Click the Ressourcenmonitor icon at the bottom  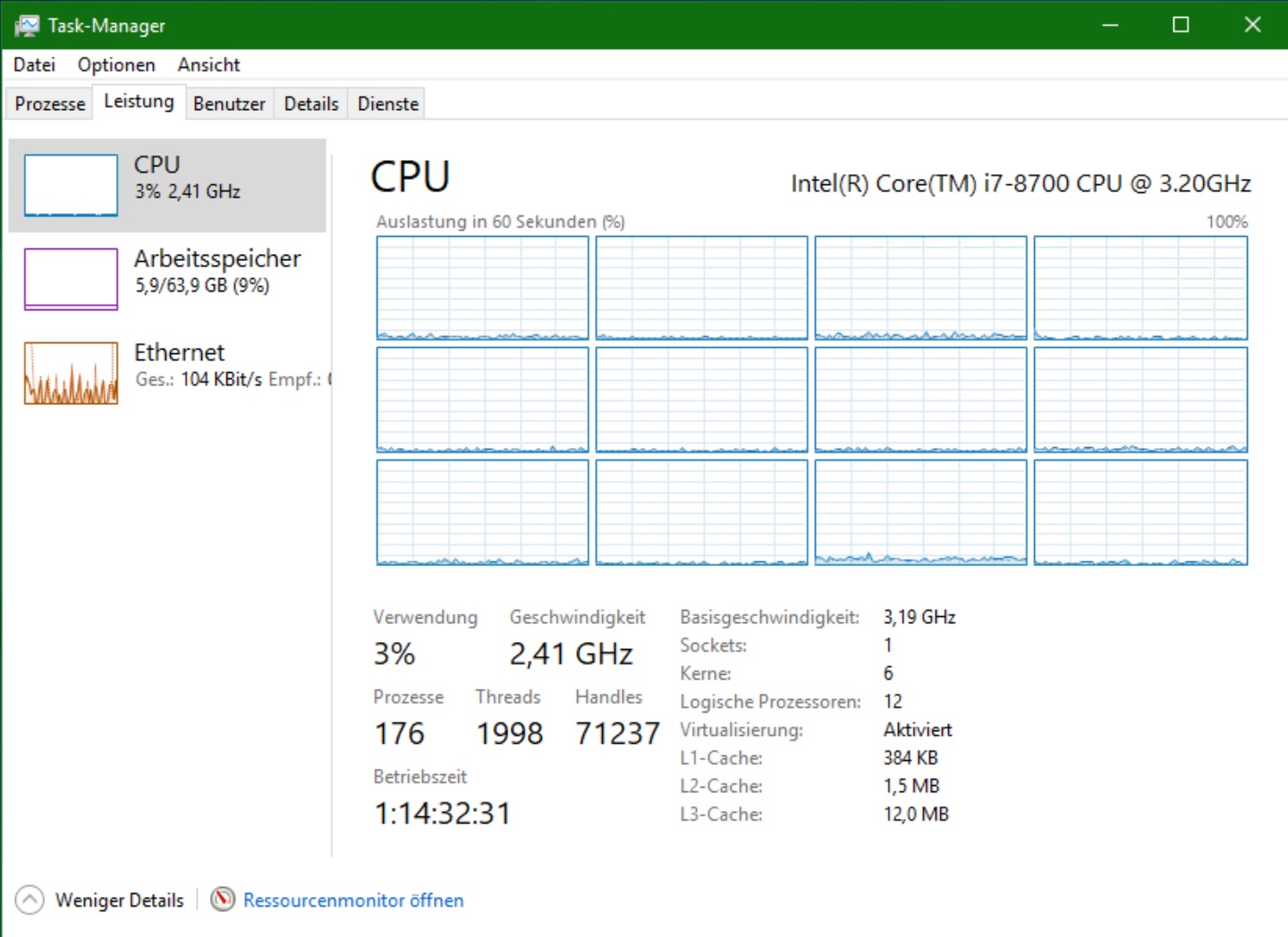(x=223, y=899)
